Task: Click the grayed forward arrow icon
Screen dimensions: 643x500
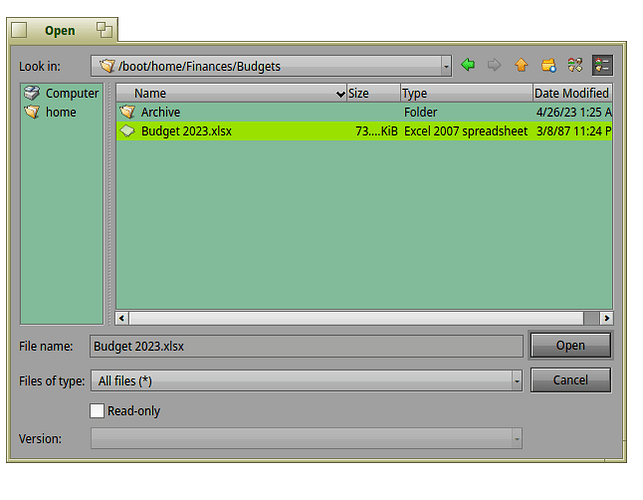Action: [494, 65]
